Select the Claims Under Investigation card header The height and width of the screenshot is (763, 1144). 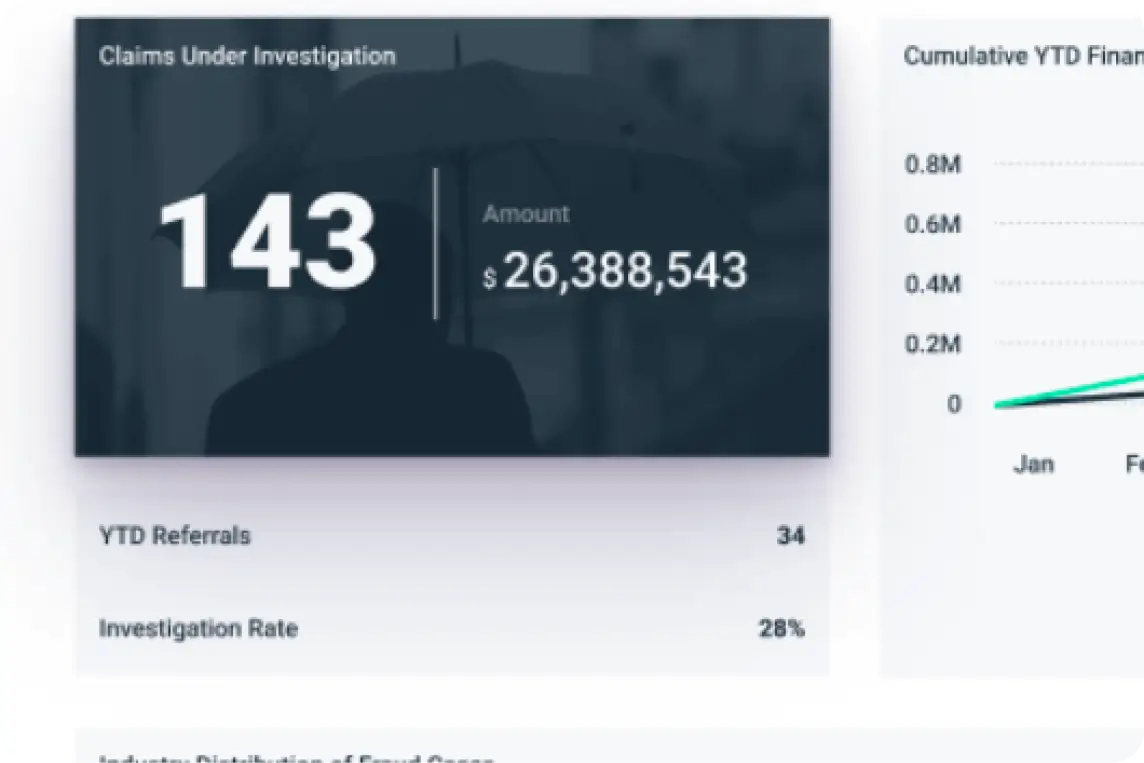pyautogui.click(x=246, y=56)
